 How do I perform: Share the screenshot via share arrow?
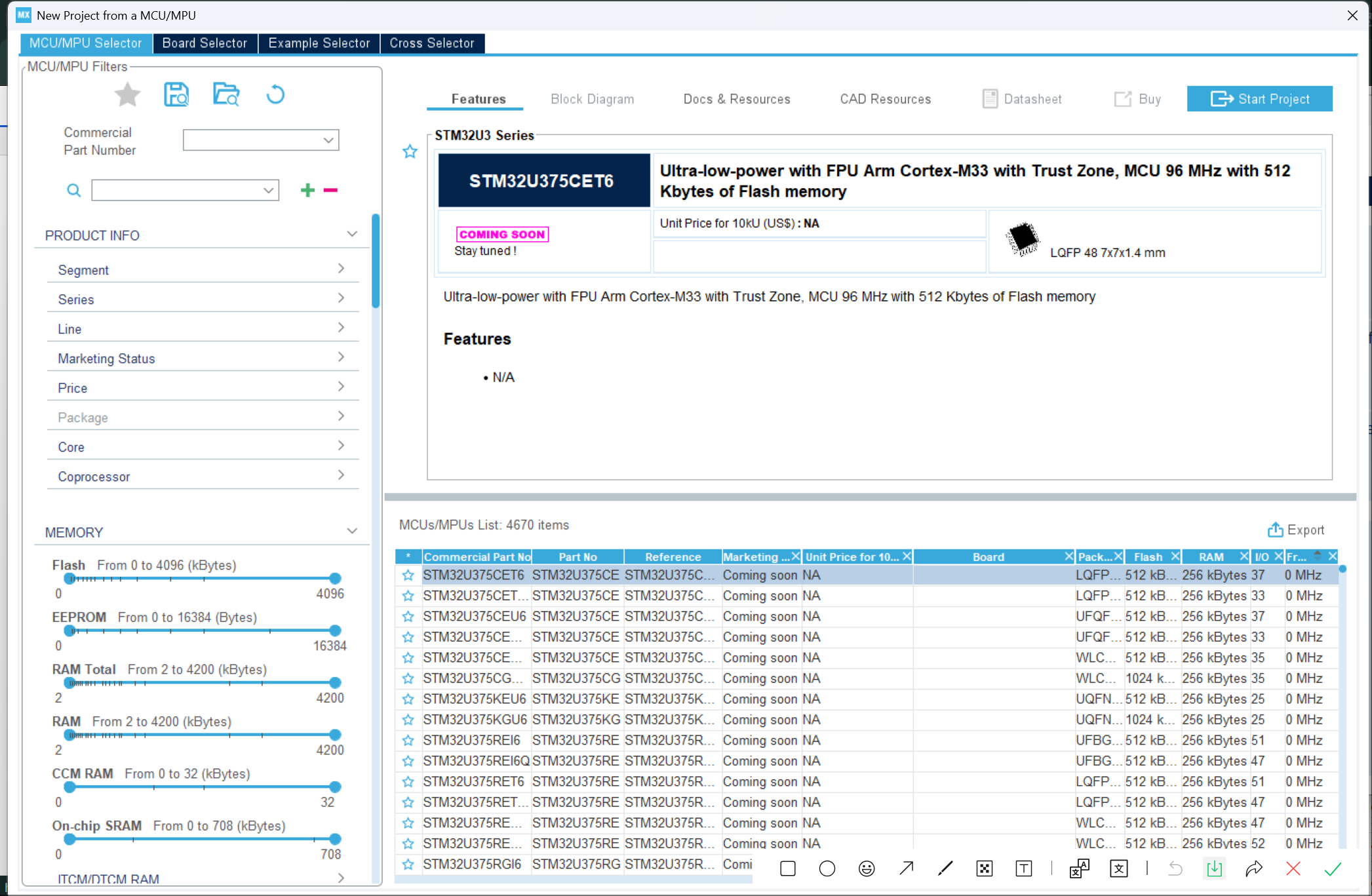pos(1254,868)
